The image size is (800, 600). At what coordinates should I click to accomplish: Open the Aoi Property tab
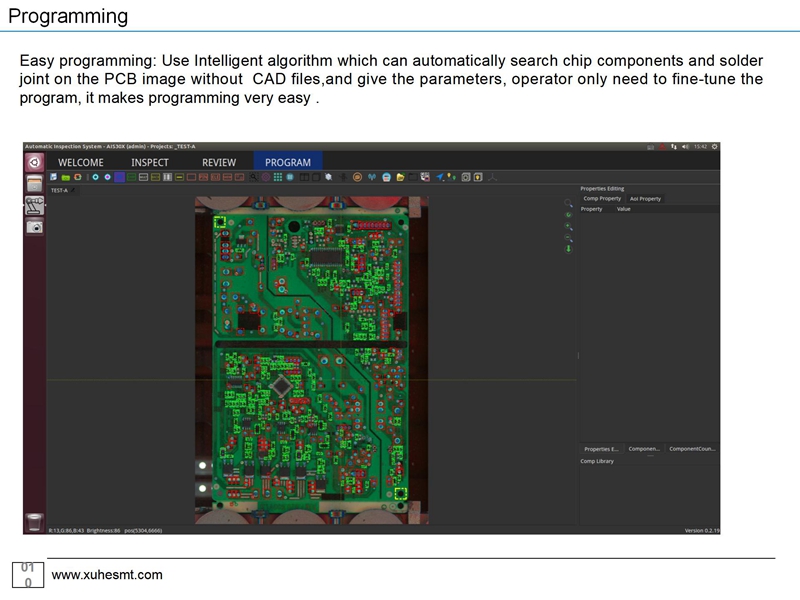click(x=645, y=199)
